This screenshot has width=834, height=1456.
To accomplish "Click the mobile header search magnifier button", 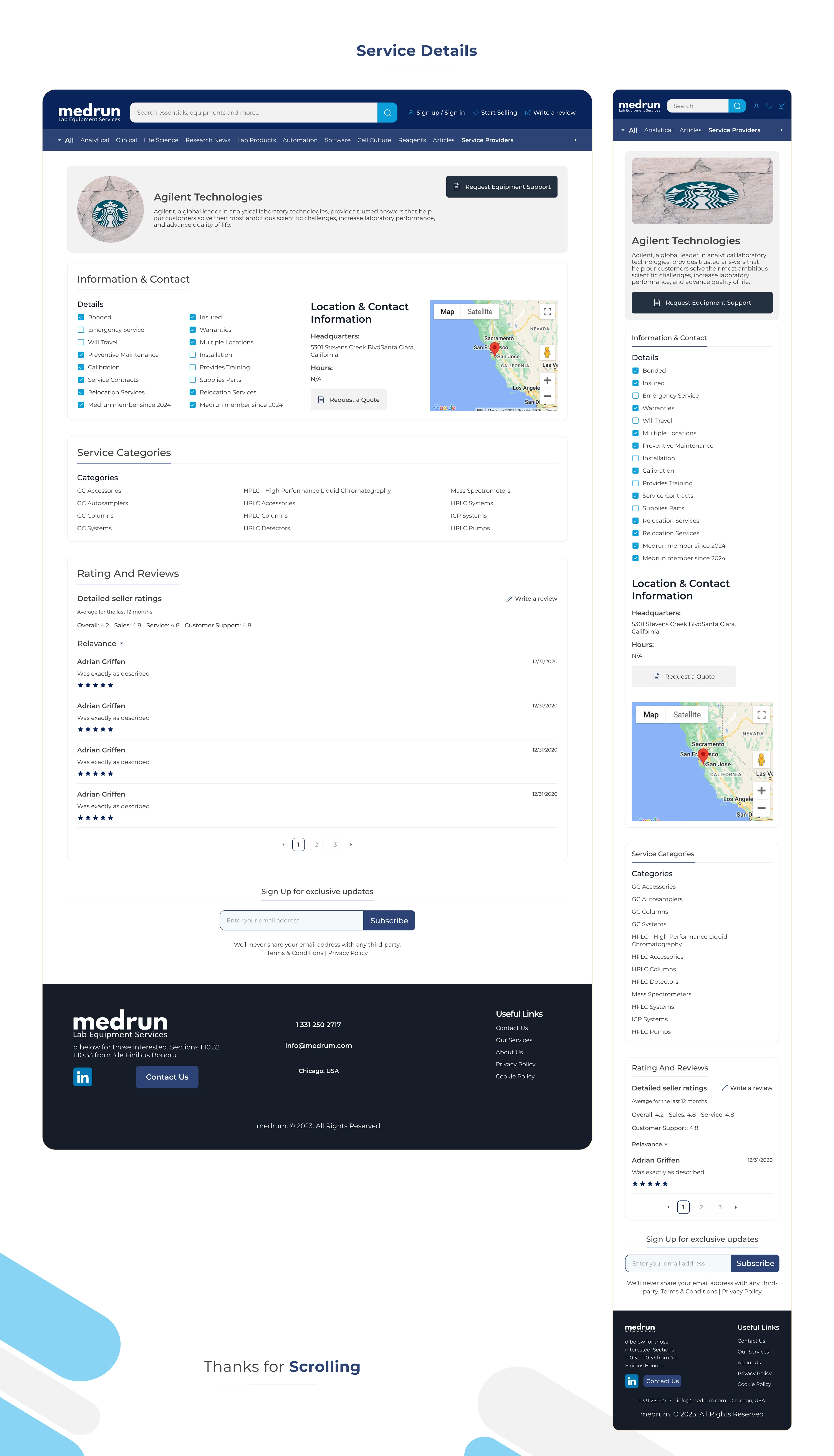I will 737,106.
